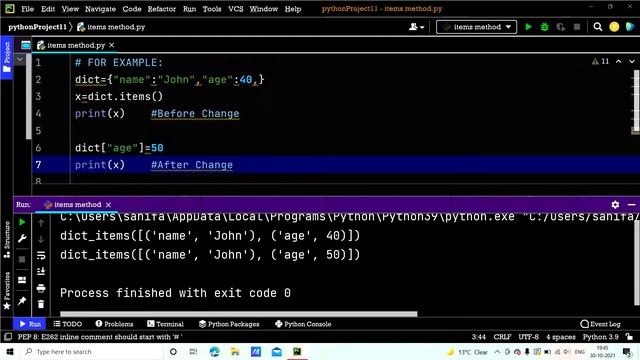Click the restore layout icon in Run panel
Image resolution: width=640 pixels, height=360 pixels.
point(22,280)
